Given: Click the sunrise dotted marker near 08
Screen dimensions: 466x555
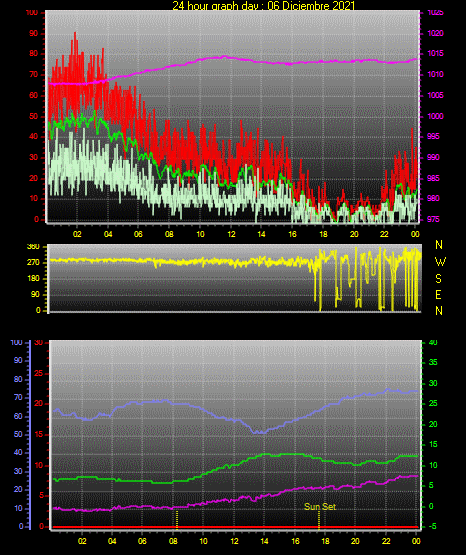Looking at the screenshot, I should (177, 519).
